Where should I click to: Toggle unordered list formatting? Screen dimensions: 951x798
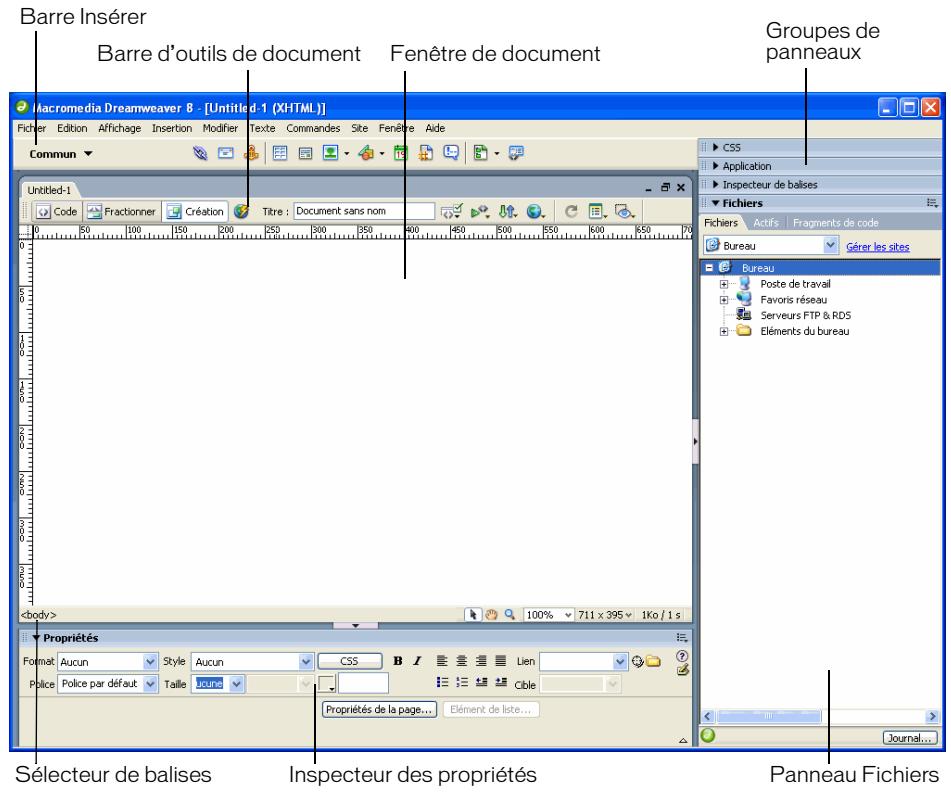tap(442, 682)
